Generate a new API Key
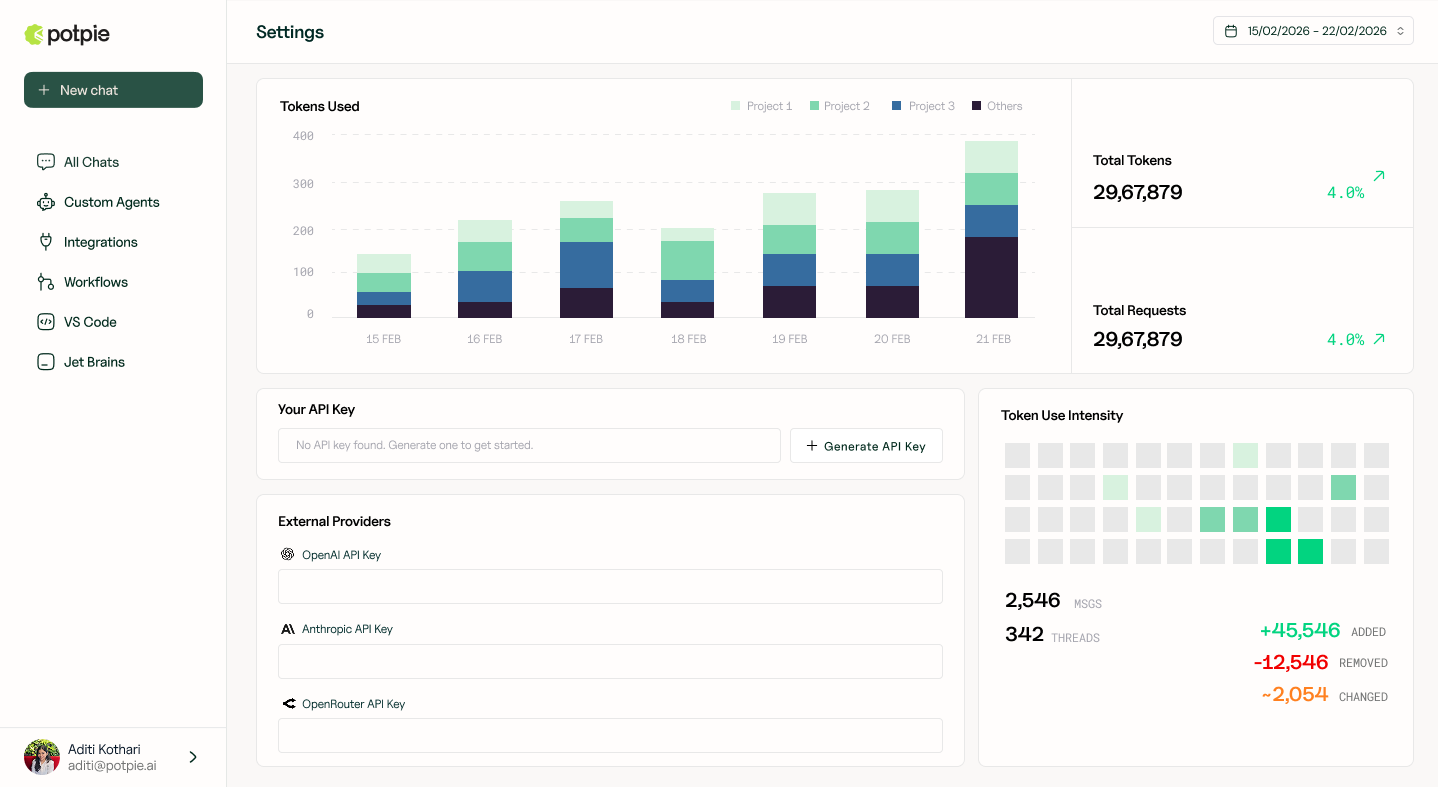Viewport: 1438px width, 787px height. [866, 445]
